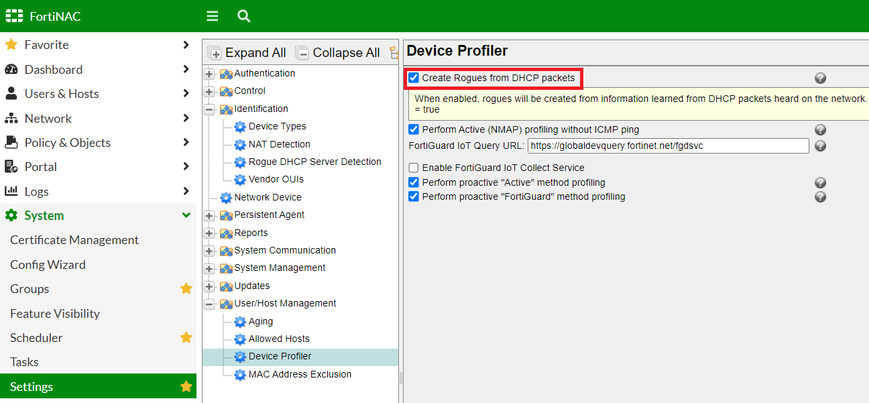Toggle Perform Active (NMAP) profiling checkbox

pos(414,130)
